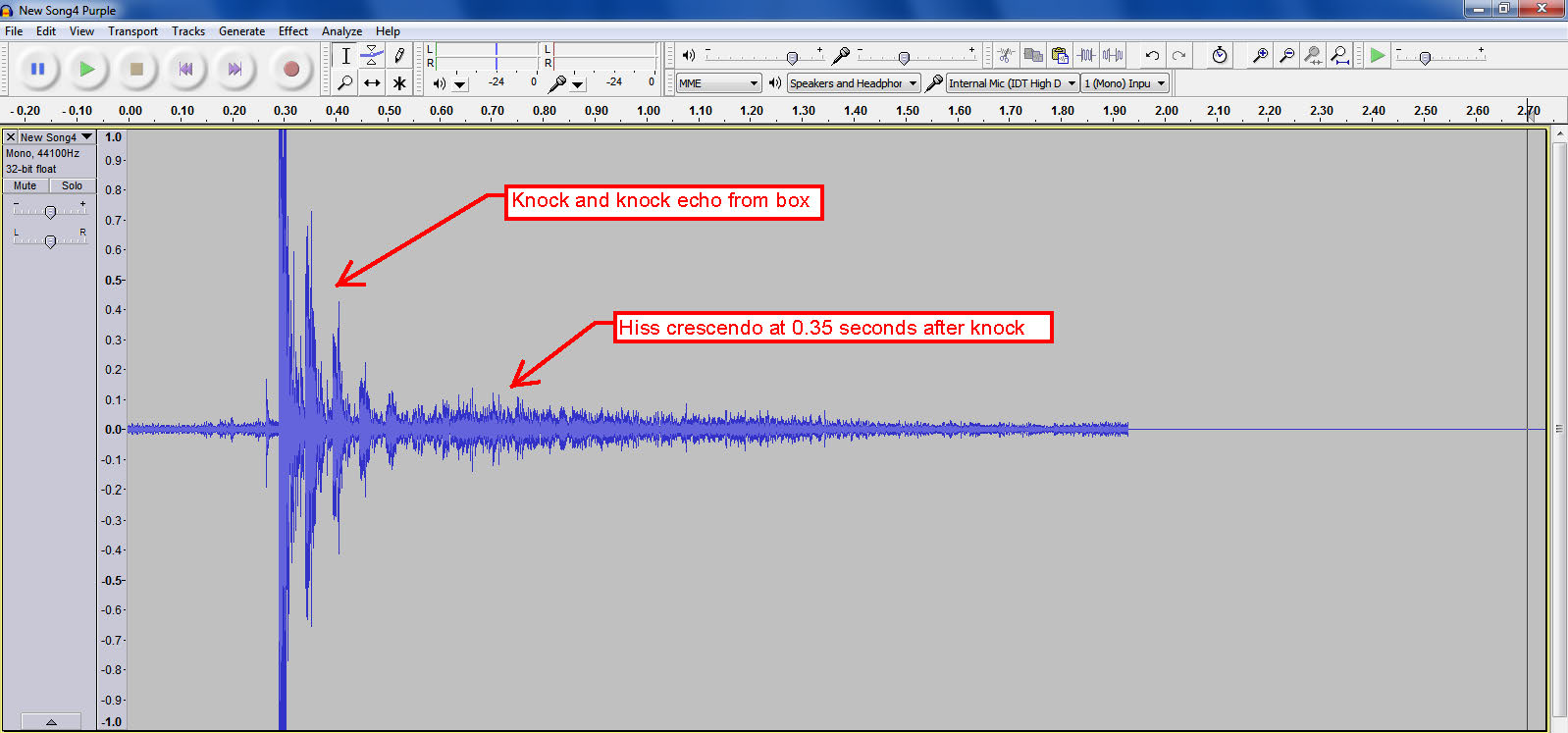Click 'Mono, 44100Hz' track info text

pyautogui.click(x=42, y=153)
